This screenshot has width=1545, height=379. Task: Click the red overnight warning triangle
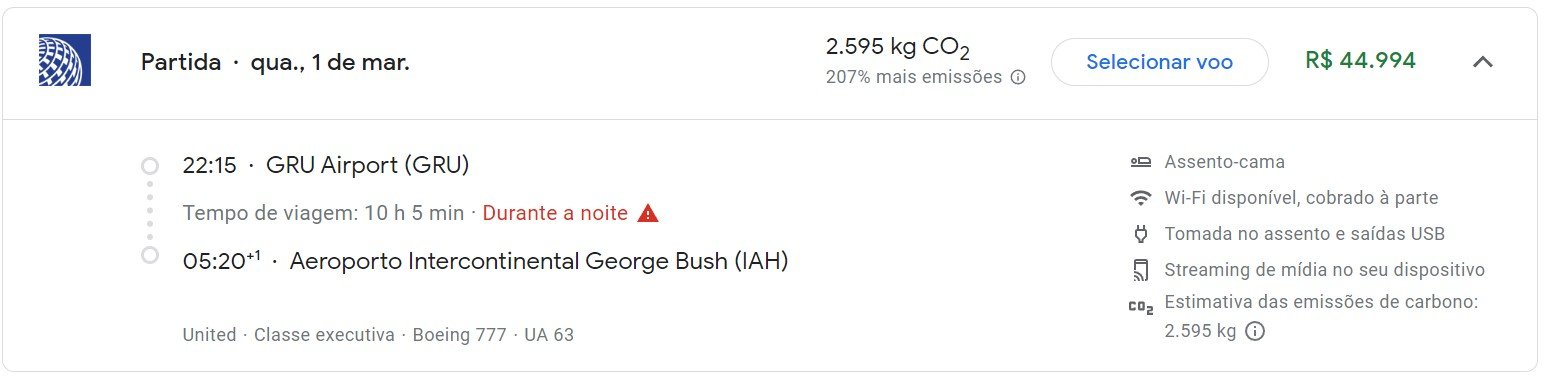pyautogui.click(x=648, y=213)
